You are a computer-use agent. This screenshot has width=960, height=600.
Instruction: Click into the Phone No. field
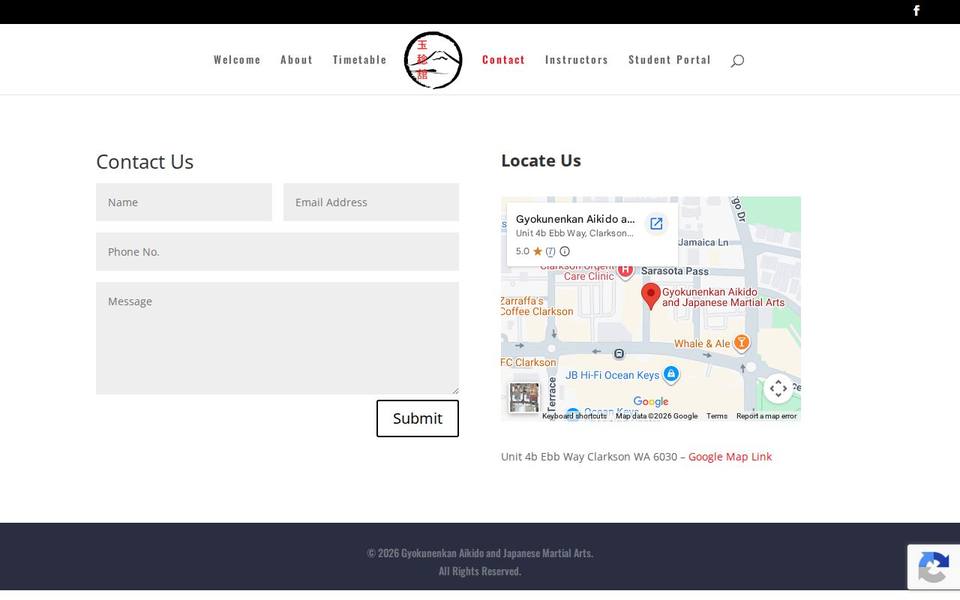277,252
